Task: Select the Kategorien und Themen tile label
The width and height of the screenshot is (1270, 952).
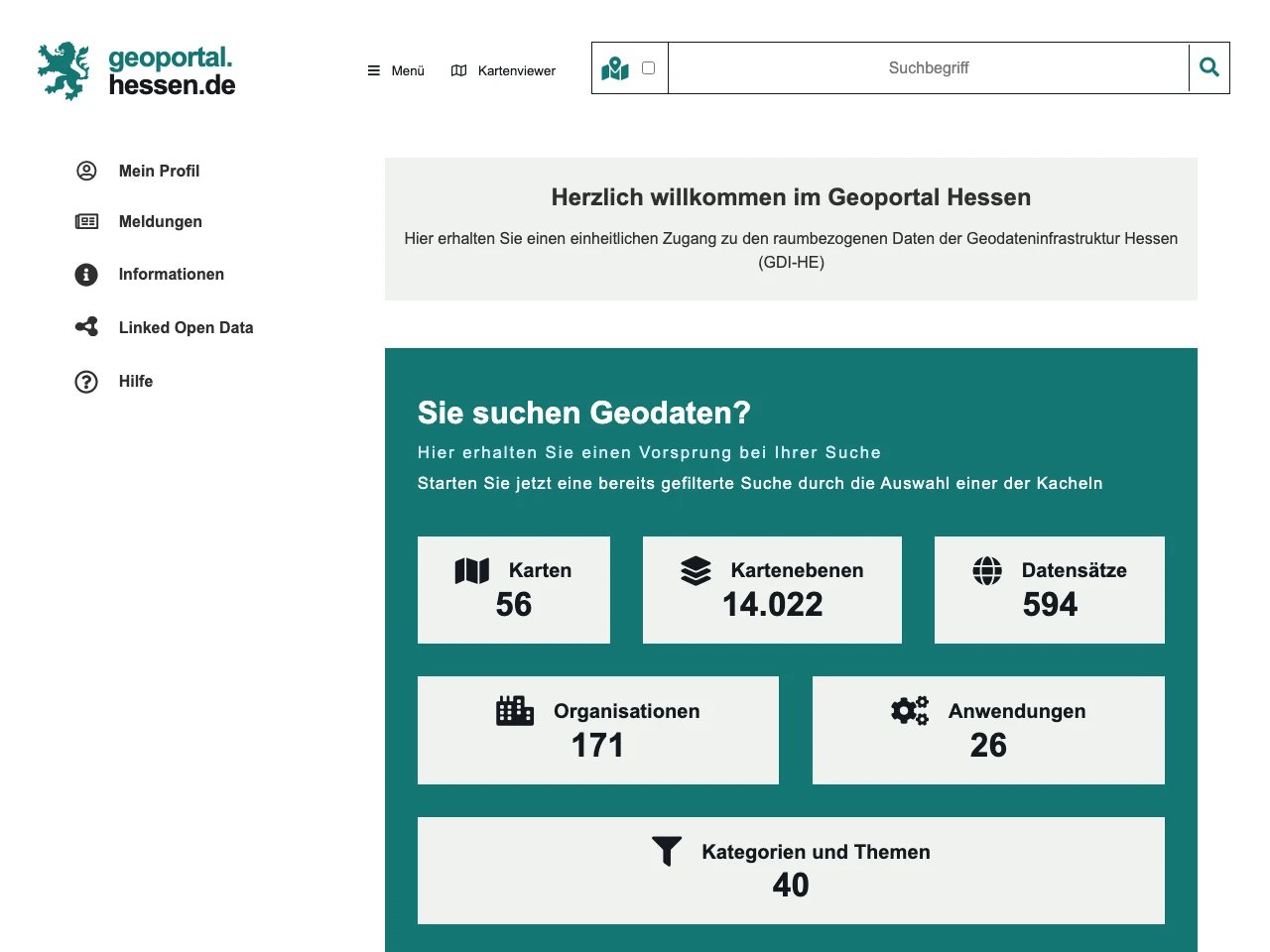Action: coord(816,852)
